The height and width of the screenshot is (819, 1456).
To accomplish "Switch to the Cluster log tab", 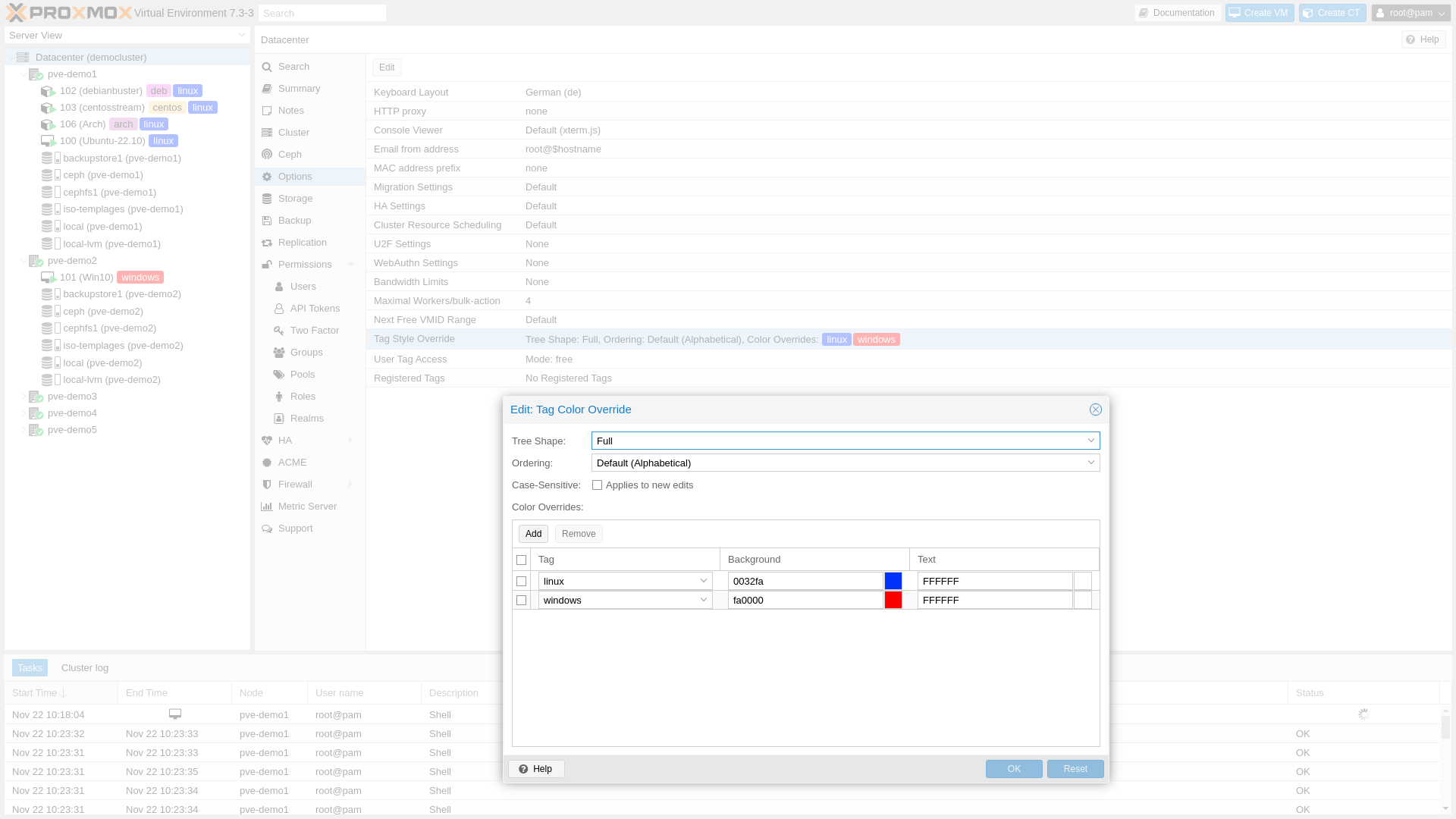I will [x=85, y=668].
